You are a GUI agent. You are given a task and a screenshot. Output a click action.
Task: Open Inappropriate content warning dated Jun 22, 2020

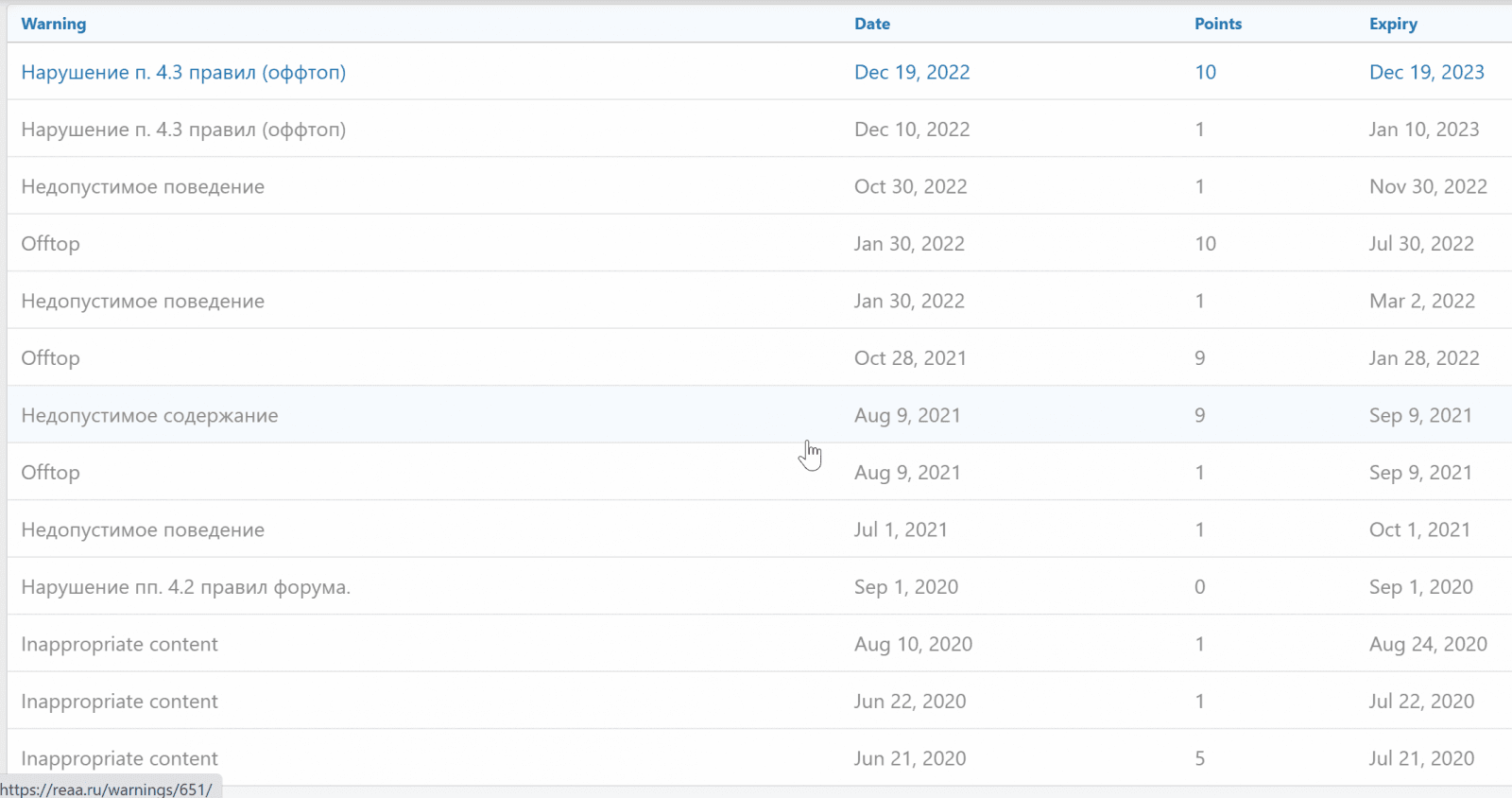(119, 702)
